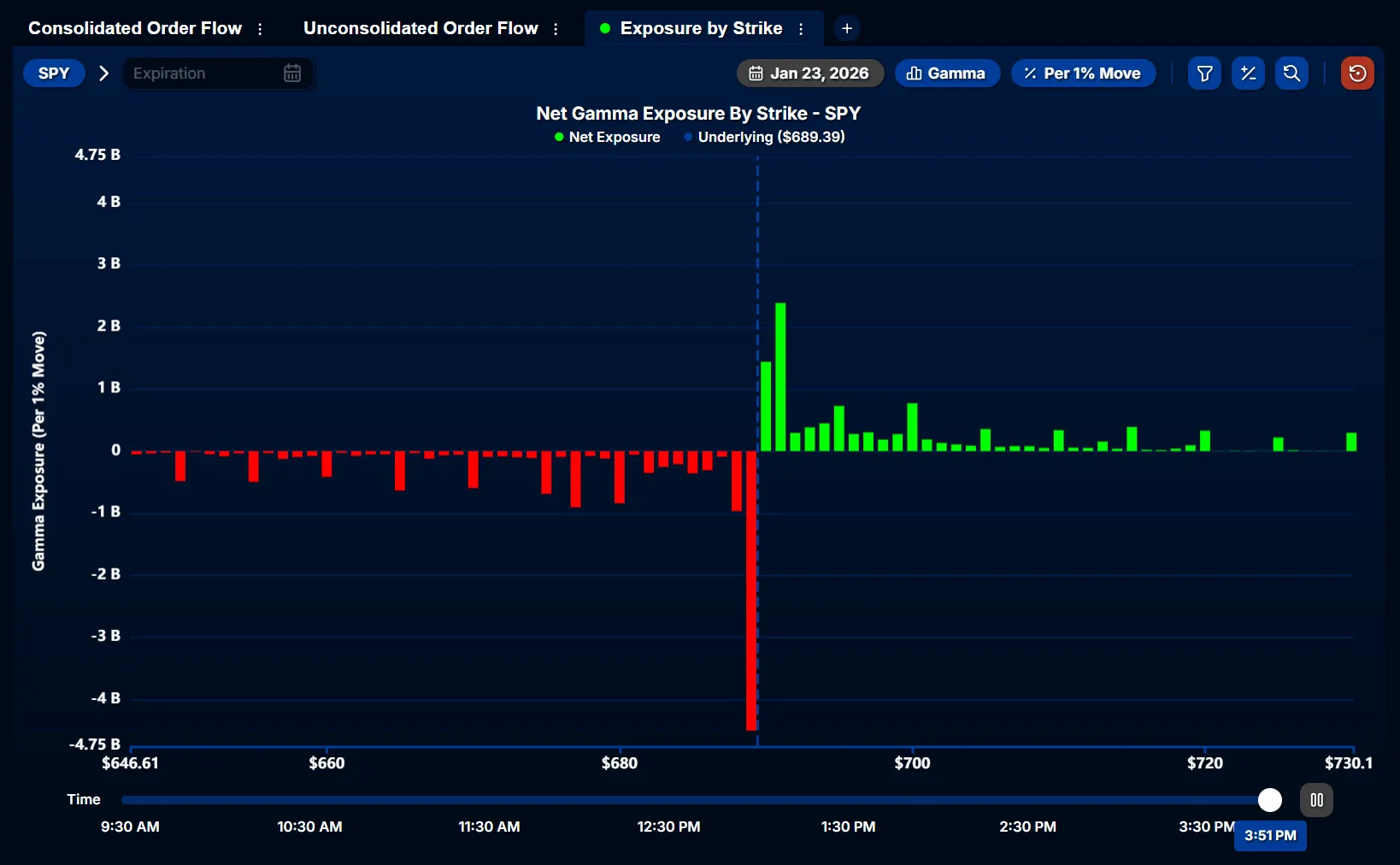The height and width of the screenshot is (865, 1400).
Task: Open the Exposure by Strike options menu
Action: coord(801,28)
